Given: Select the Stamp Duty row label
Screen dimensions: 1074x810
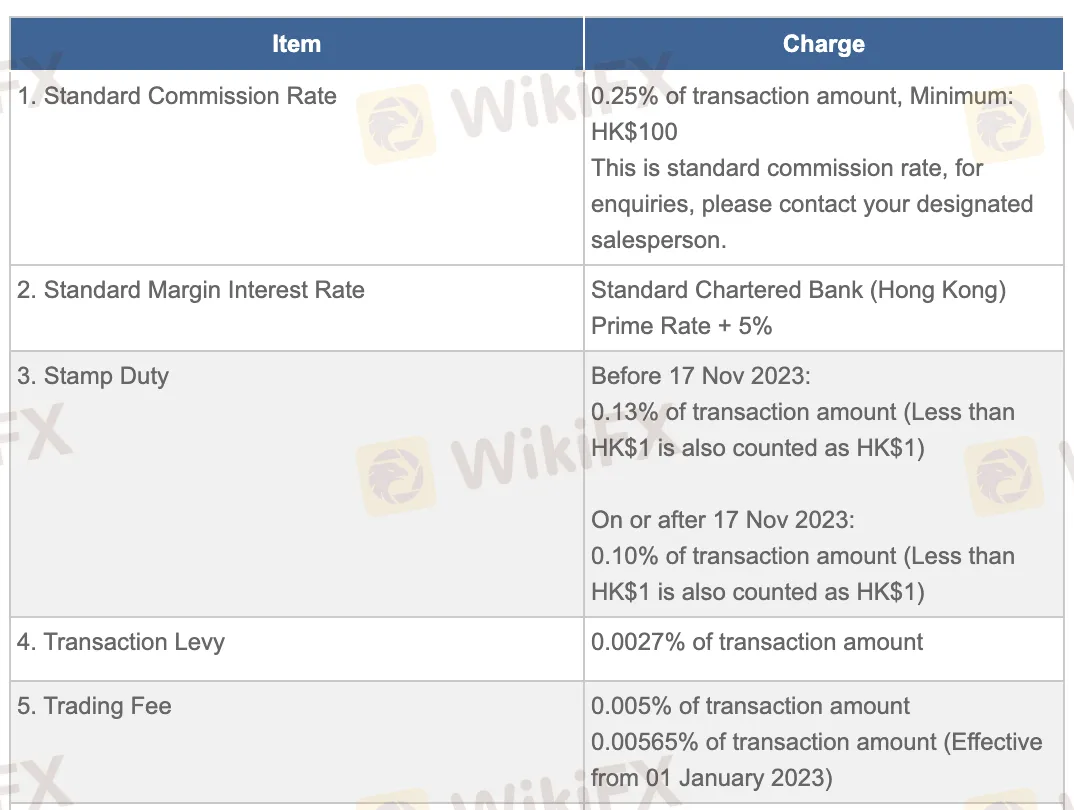Looking at the screenshot, I should coord(92,377).
